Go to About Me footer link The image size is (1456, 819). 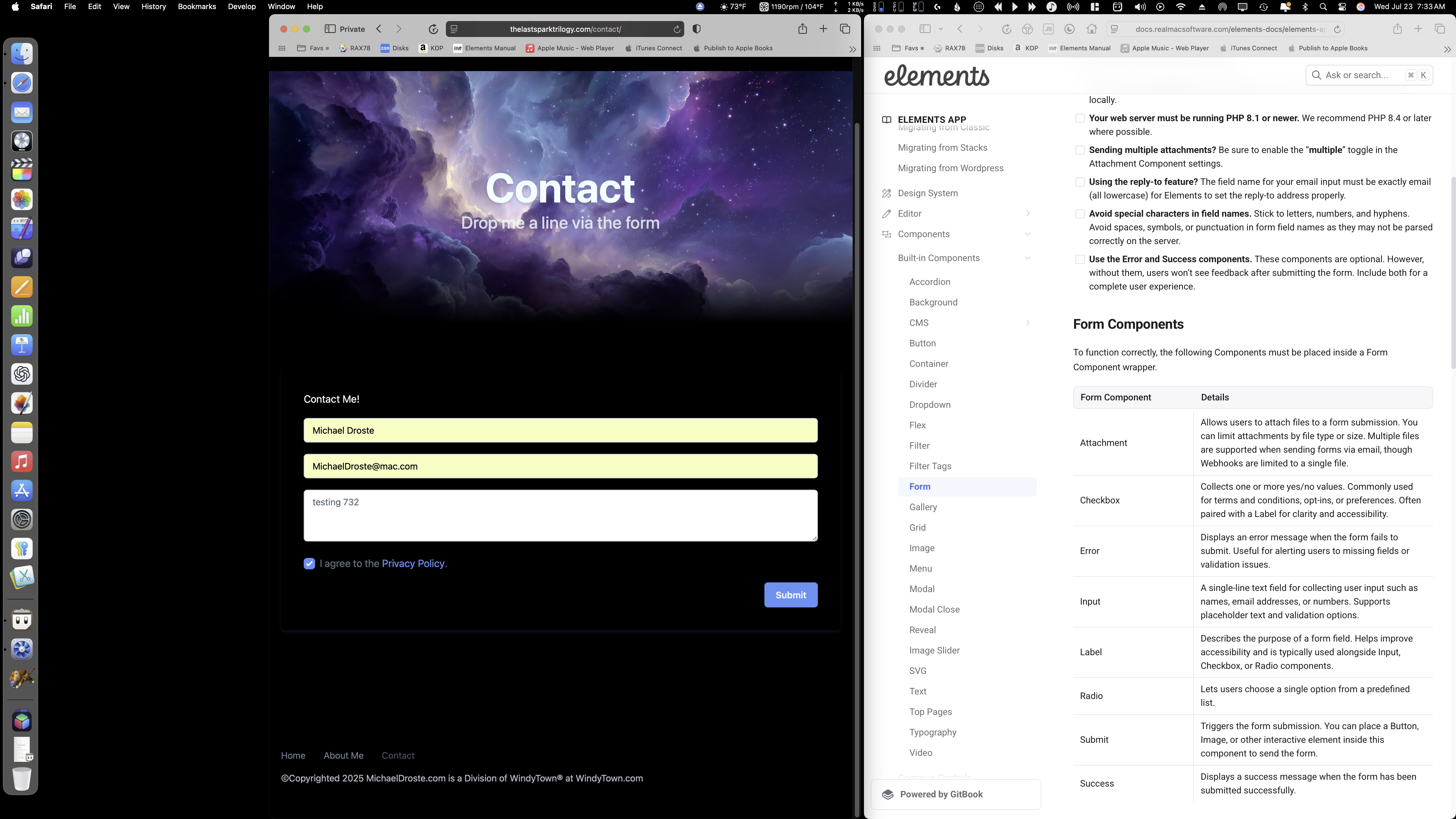coord(343,756)
